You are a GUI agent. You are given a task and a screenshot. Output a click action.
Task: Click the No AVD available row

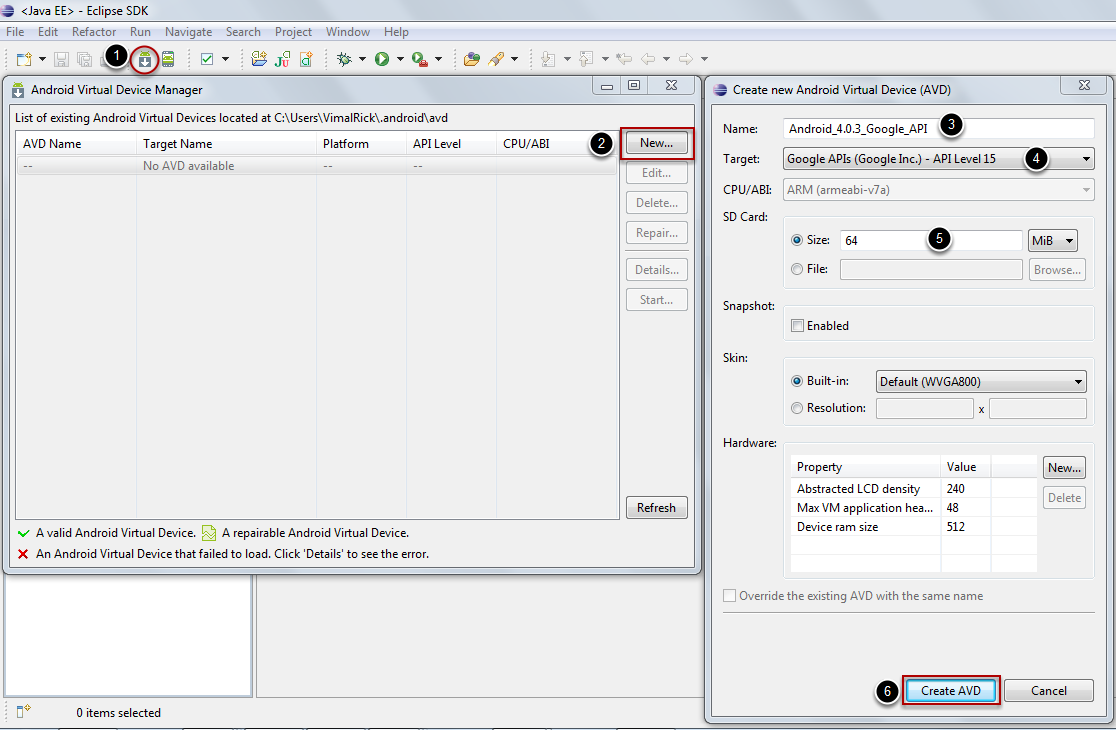317,166
